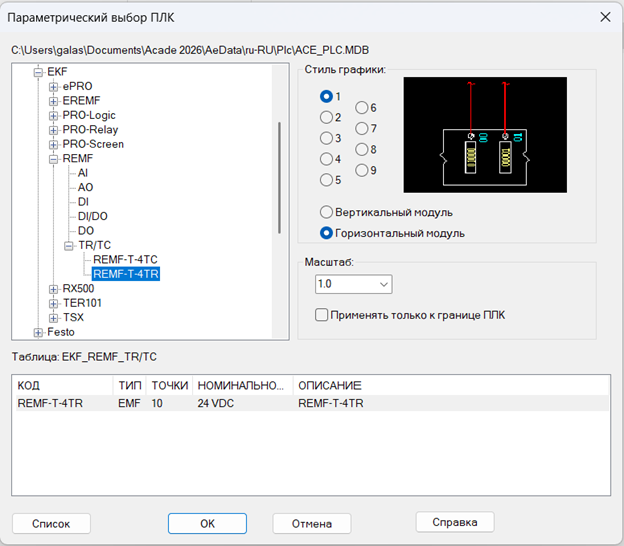Click the Список button
The height and width of the screenshot is (546, 624).
click(51, 524)
